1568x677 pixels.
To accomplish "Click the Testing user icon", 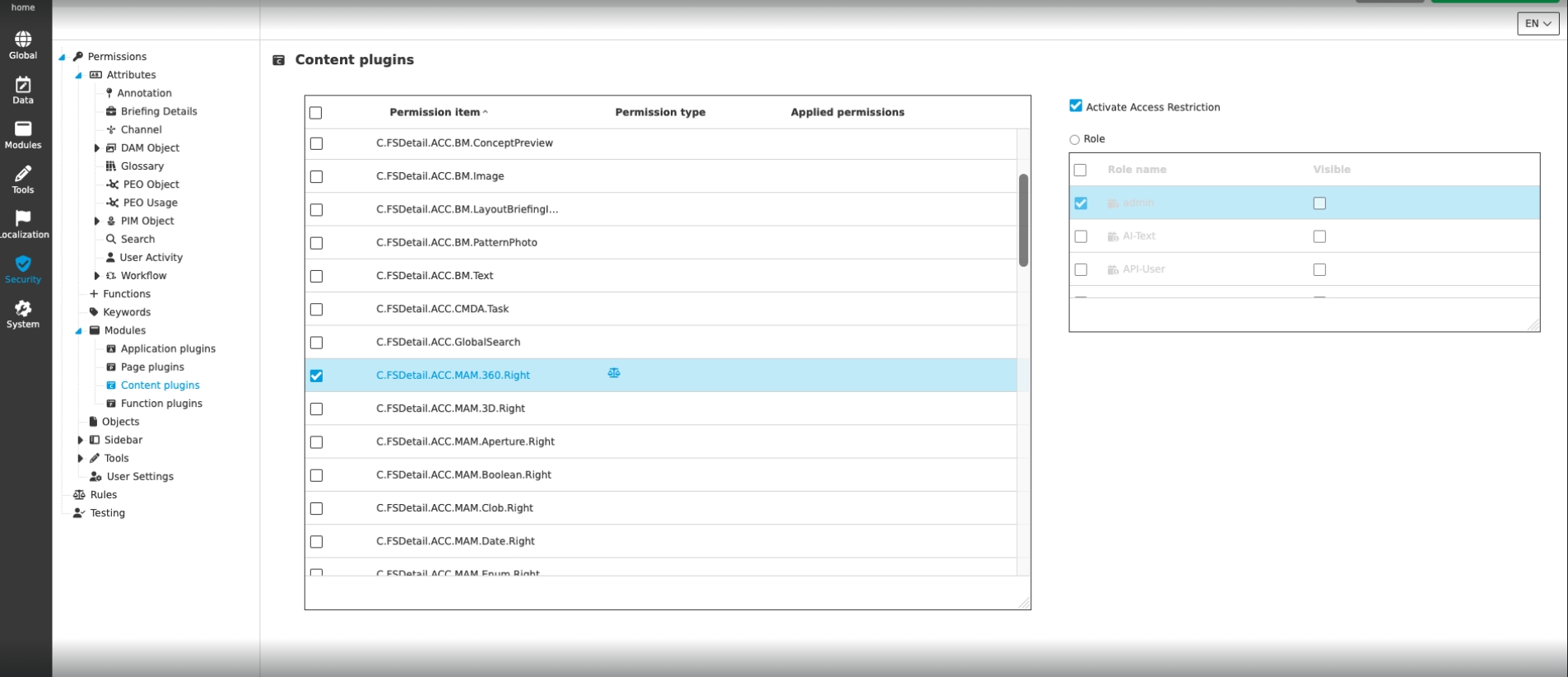I will tap(79, 513).
